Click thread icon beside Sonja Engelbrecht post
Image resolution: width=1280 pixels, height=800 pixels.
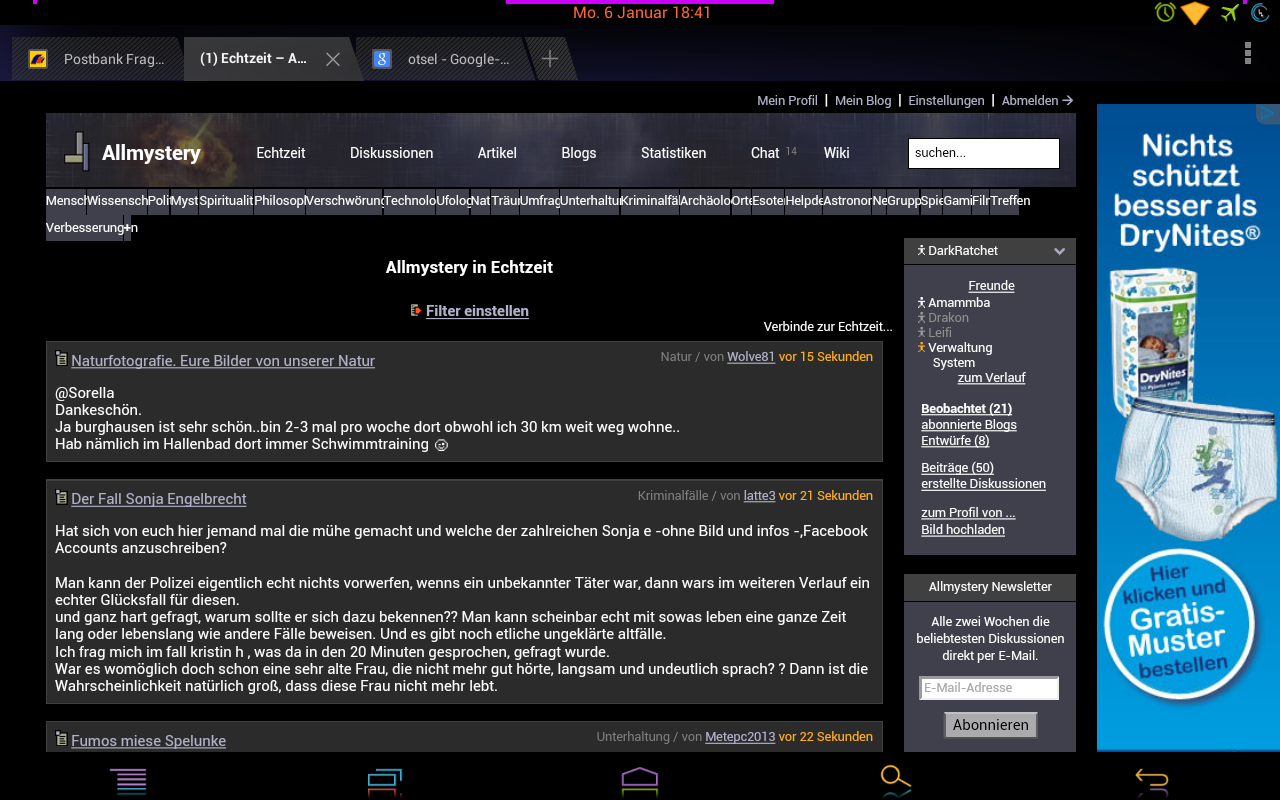point(61,497)
